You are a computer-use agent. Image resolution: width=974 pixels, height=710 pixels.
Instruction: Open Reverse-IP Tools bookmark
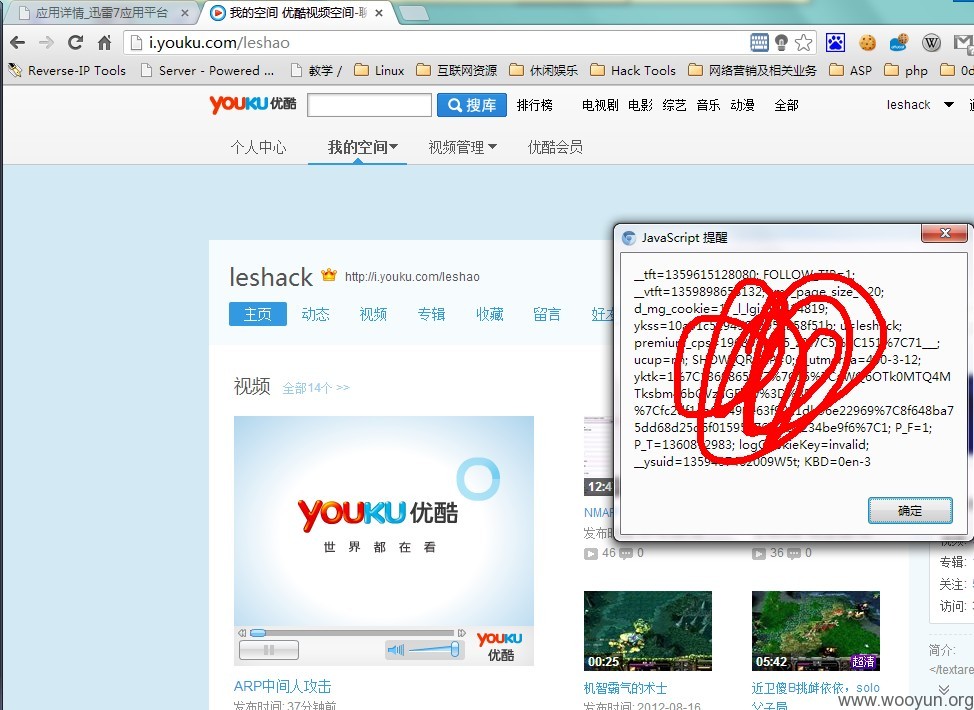click(x=67, y=71)
